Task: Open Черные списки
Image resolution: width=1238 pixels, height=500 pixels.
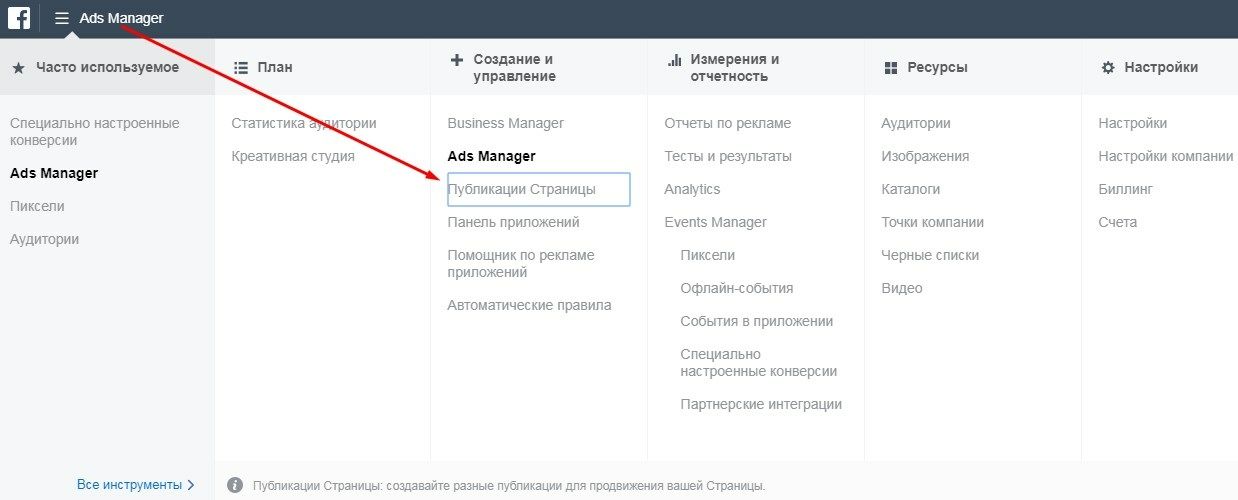Action: click(930, 255)
